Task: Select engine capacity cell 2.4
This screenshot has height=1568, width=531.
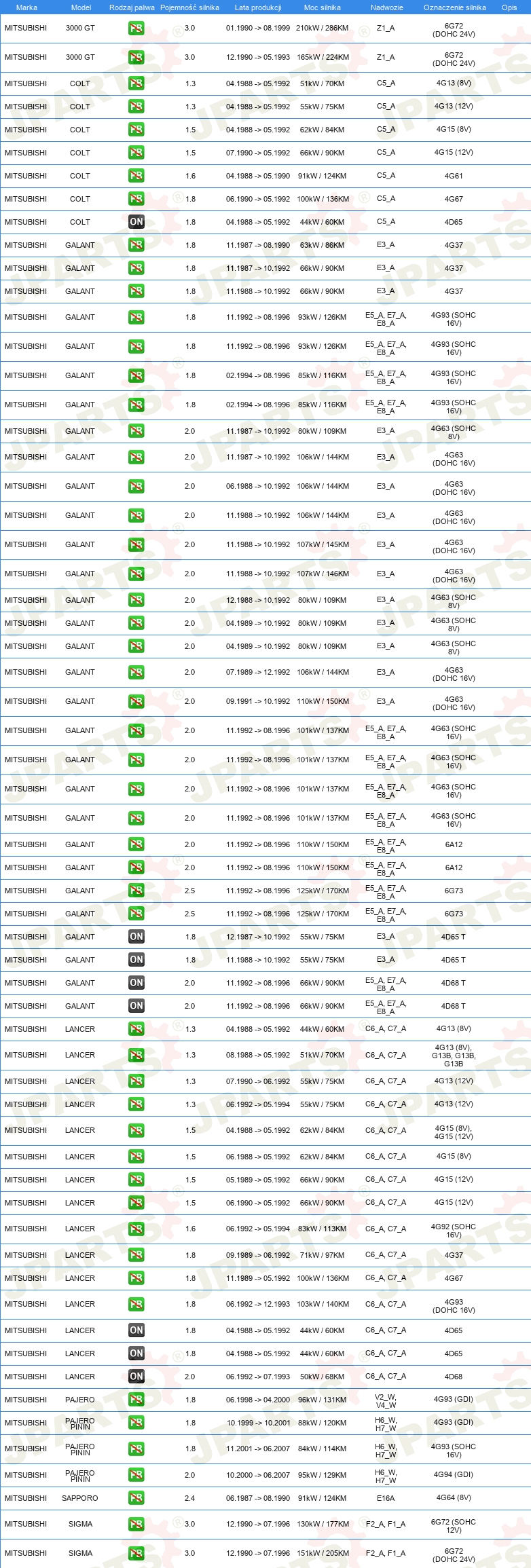Action: click(x=189, y=1498)
